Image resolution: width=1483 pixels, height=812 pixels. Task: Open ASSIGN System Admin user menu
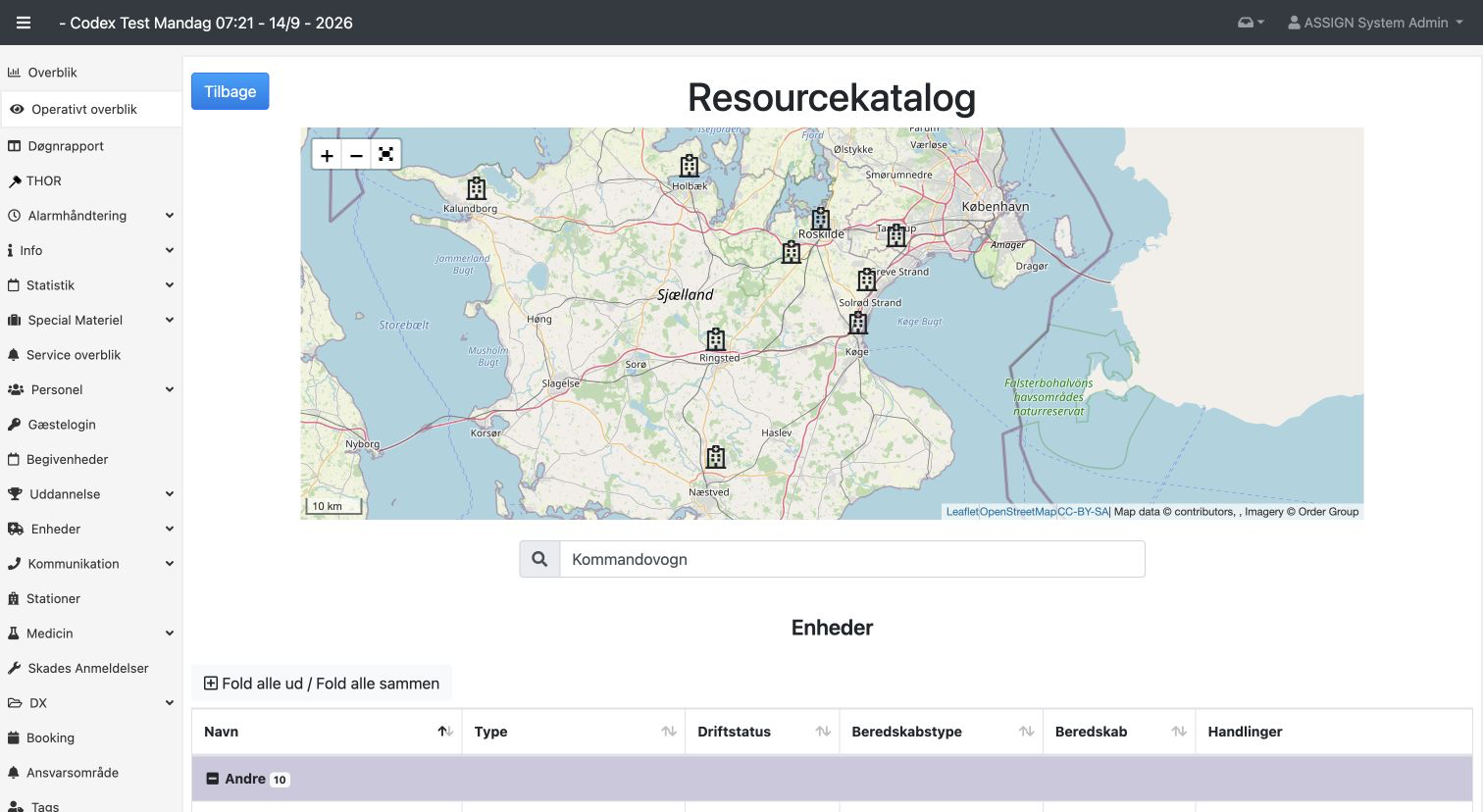coord(1375,23)
